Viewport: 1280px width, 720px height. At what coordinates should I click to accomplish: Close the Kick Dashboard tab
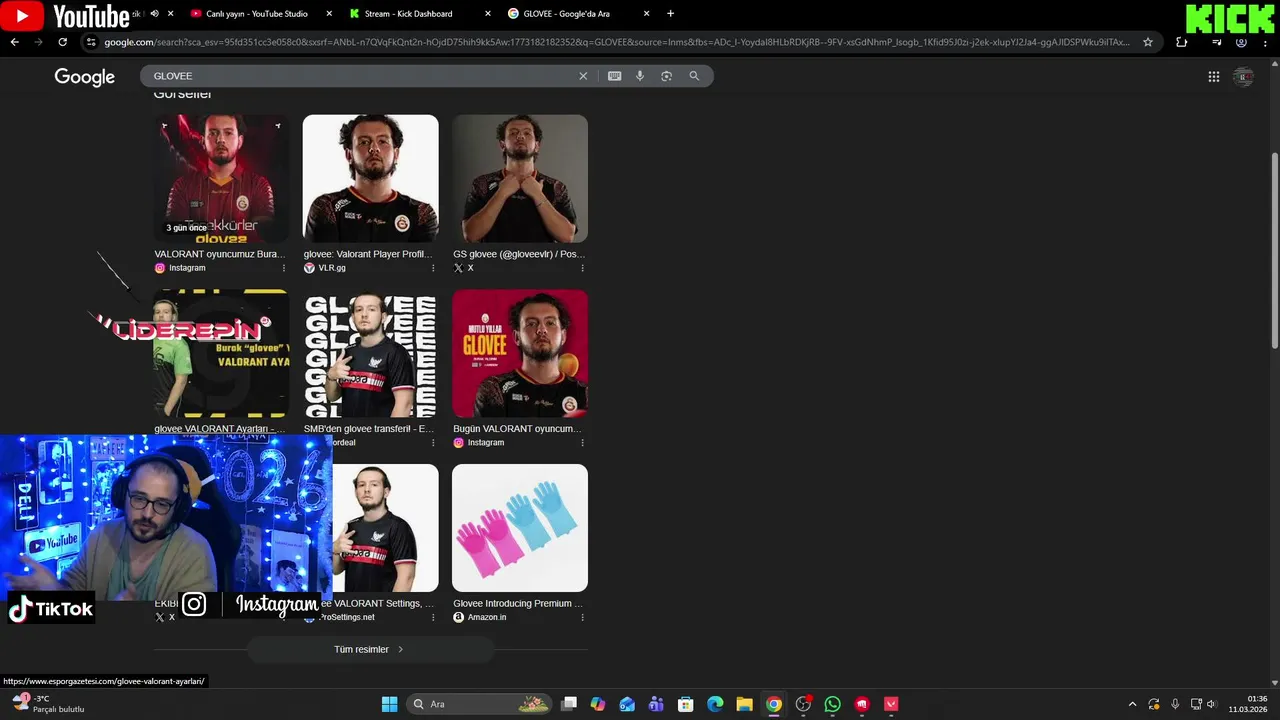click(488, 14)
